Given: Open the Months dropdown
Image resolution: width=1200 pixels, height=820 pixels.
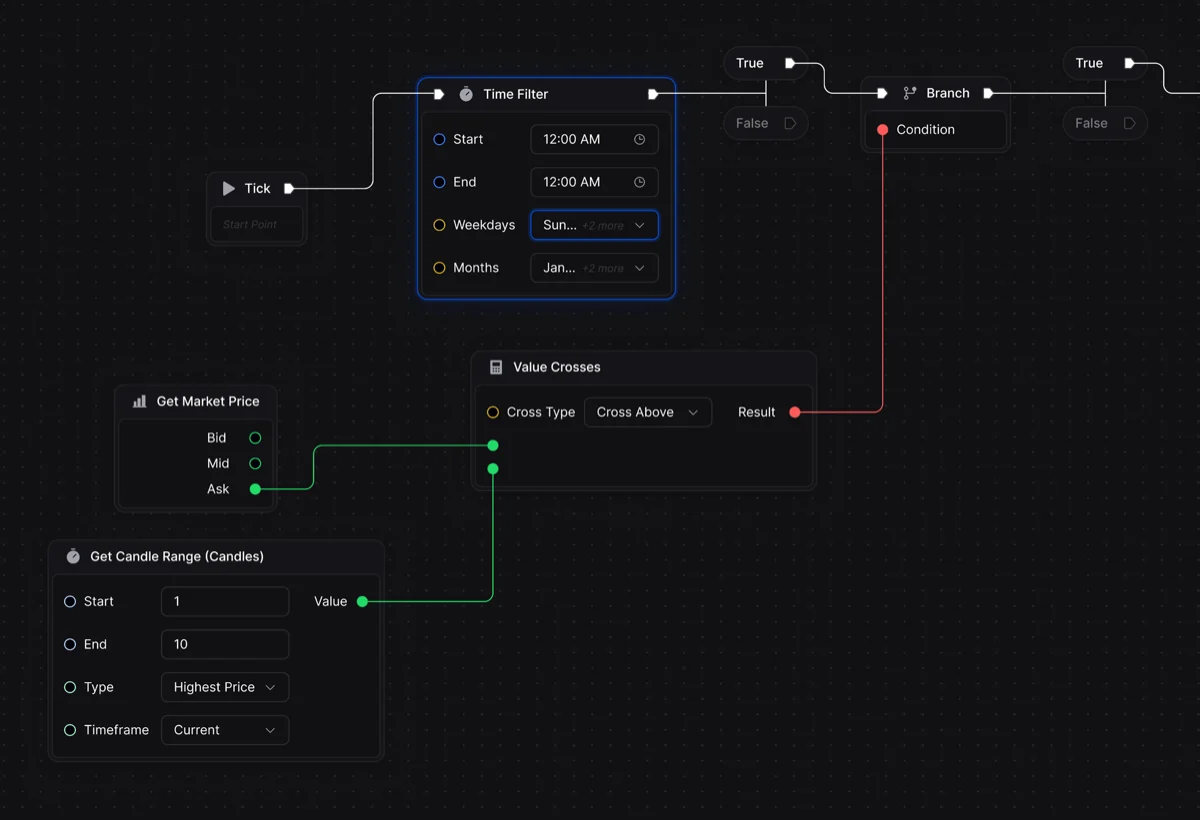Looking at the screenshot, I should pyautogui.click(x=594, y=268).
